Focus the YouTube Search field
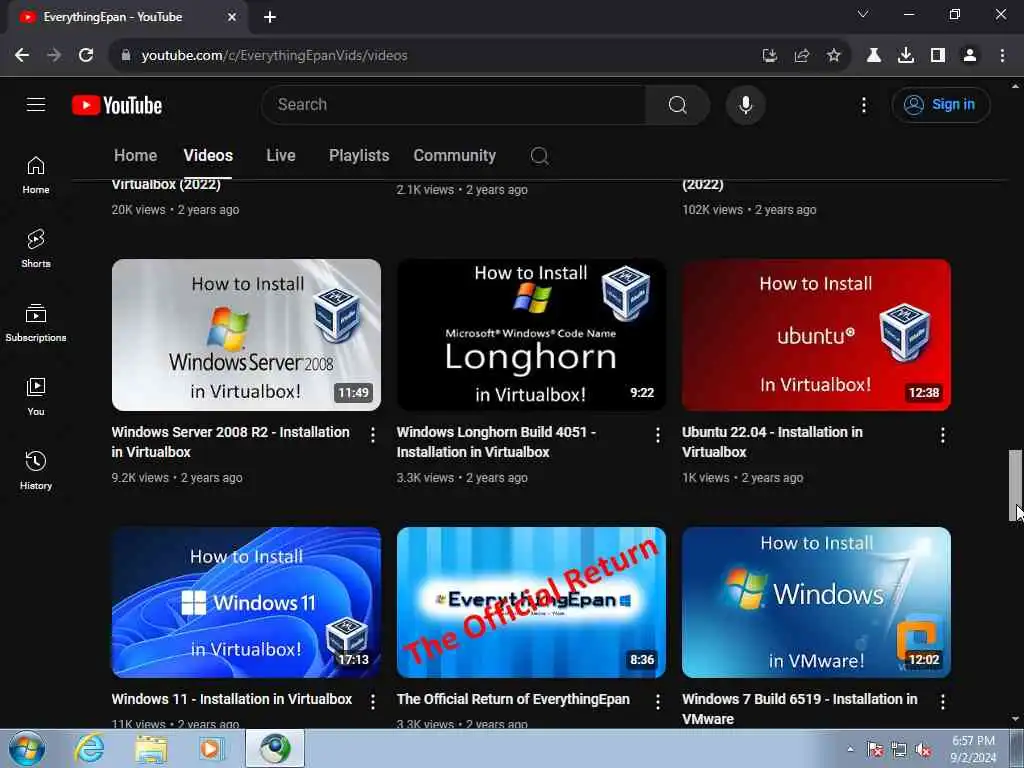This screenshot has width=1024, height=768. point(454,104)
